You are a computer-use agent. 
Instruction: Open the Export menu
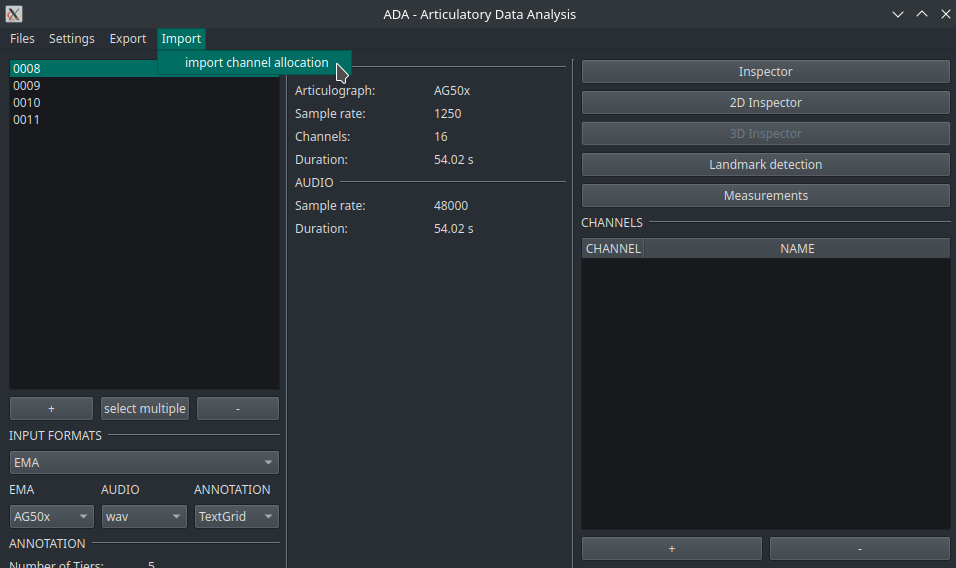128,39
